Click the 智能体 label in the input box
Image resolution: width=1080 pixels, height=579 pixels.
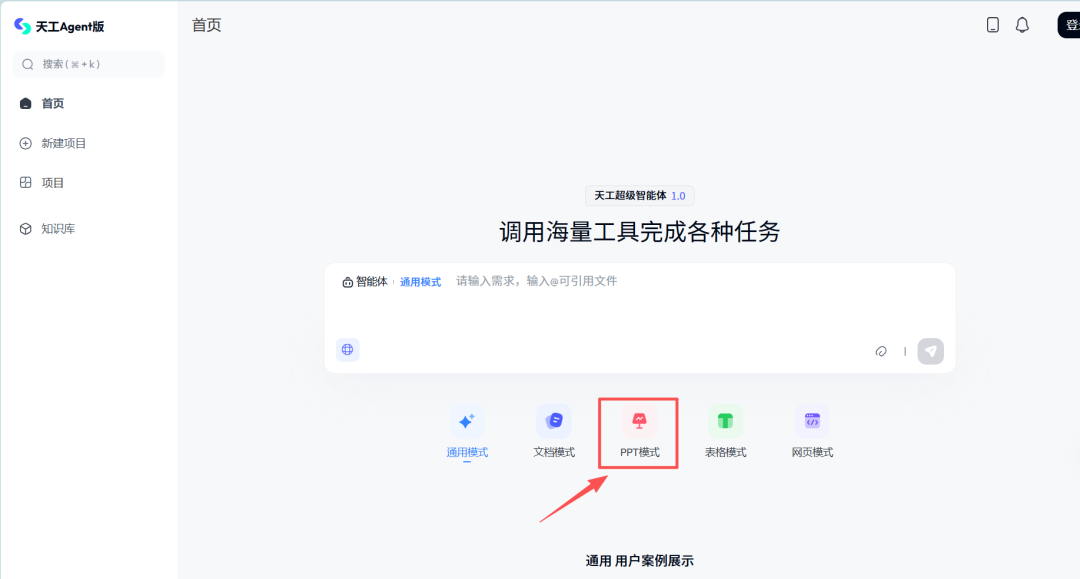pyautogui.click(x=365, y=282)
